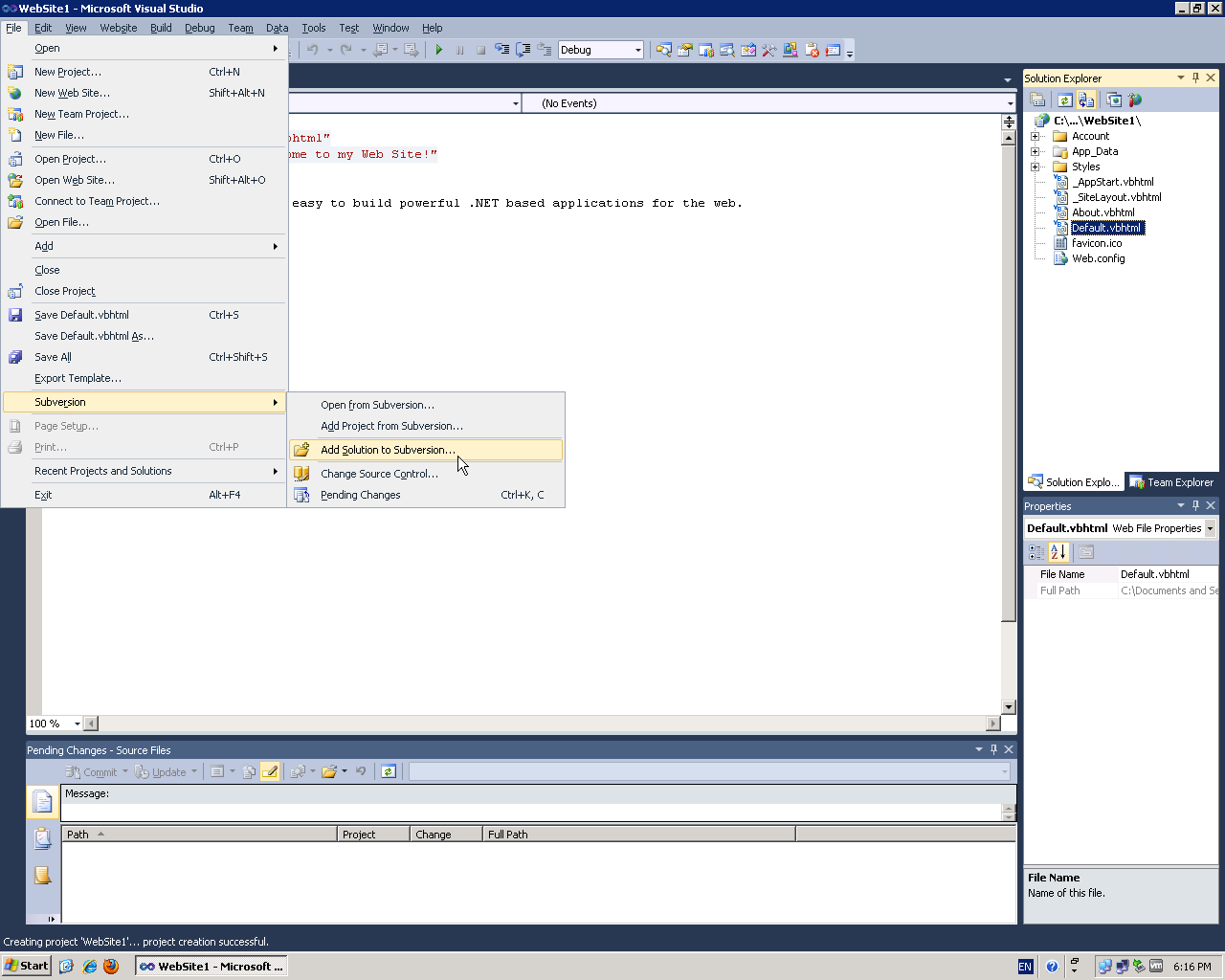Image resolution: width=1225 pixels, height=980 pixels.
Task: Refresh the Solution Explorer tree
Action: click(1065, 100)
